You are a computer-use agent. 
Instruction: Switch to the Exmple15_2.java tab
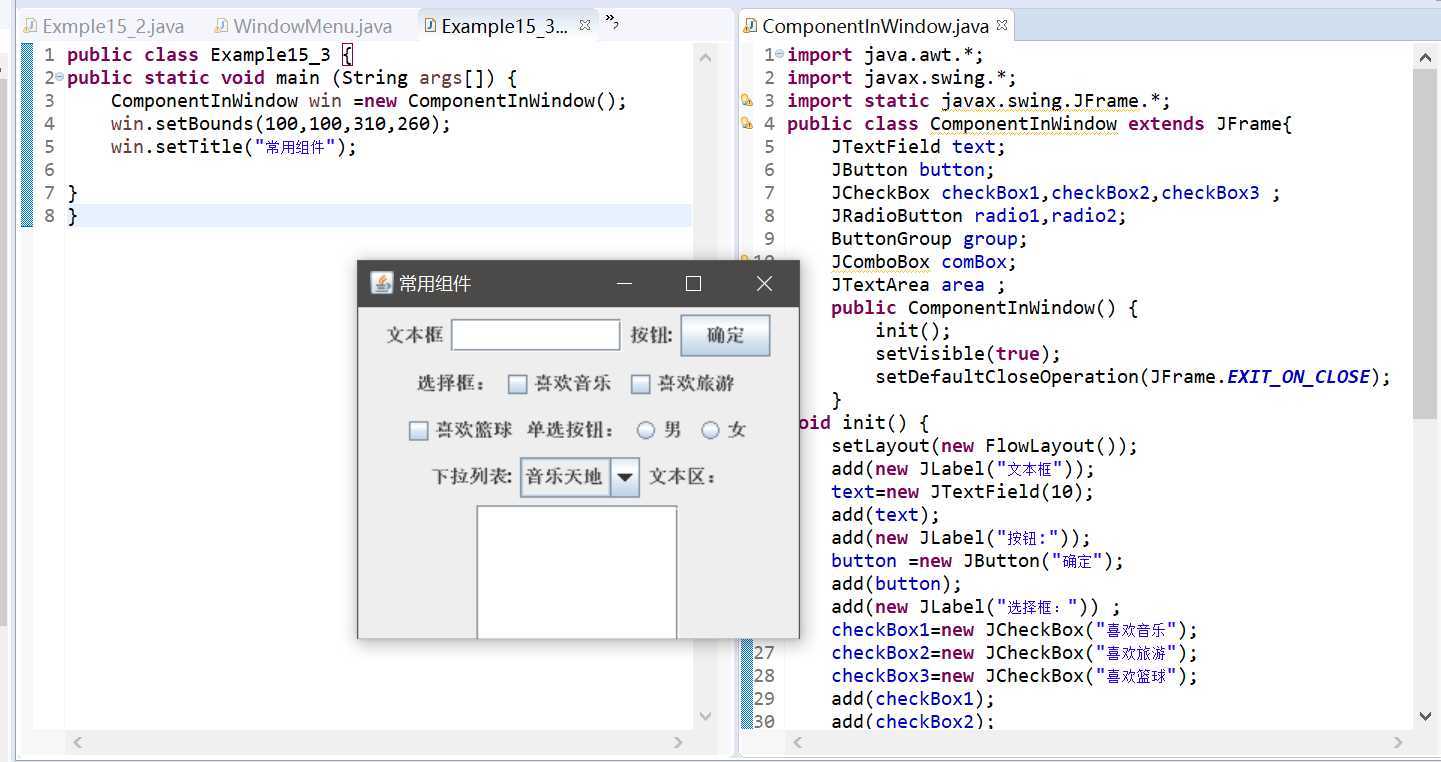(103, 27)
